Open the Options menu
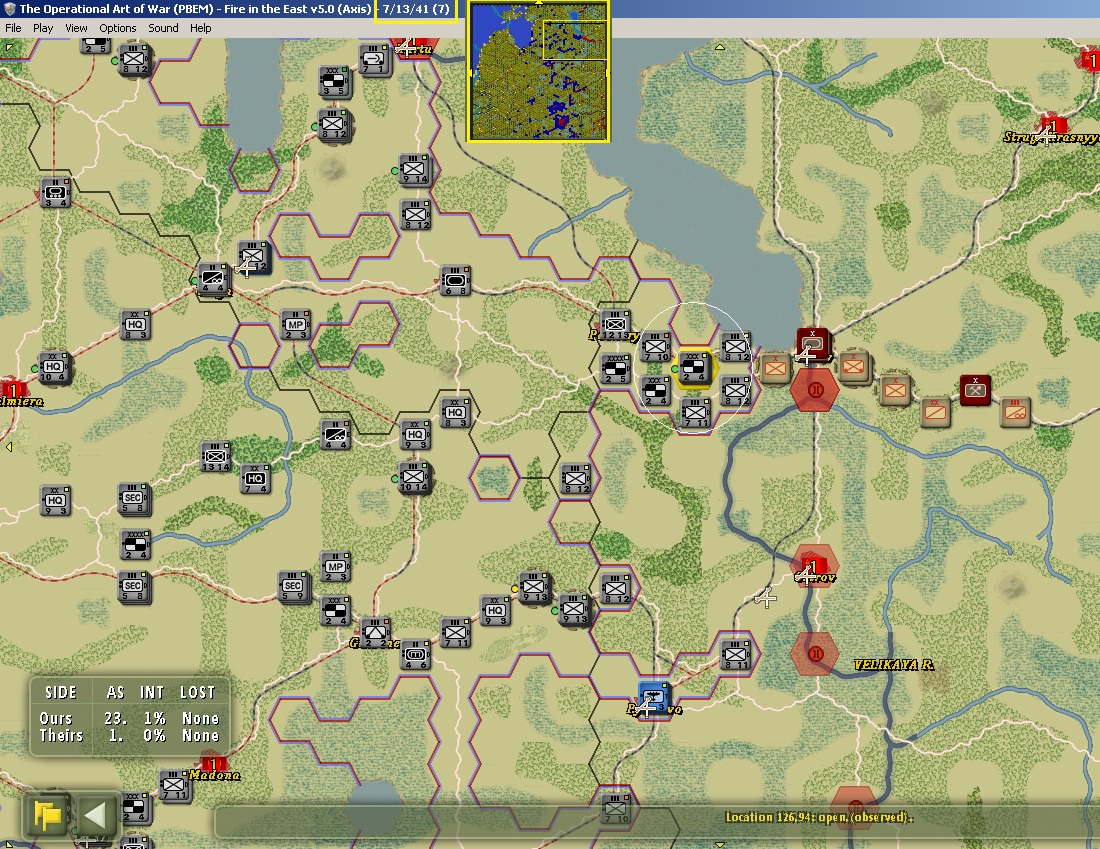 click(118, 28)
